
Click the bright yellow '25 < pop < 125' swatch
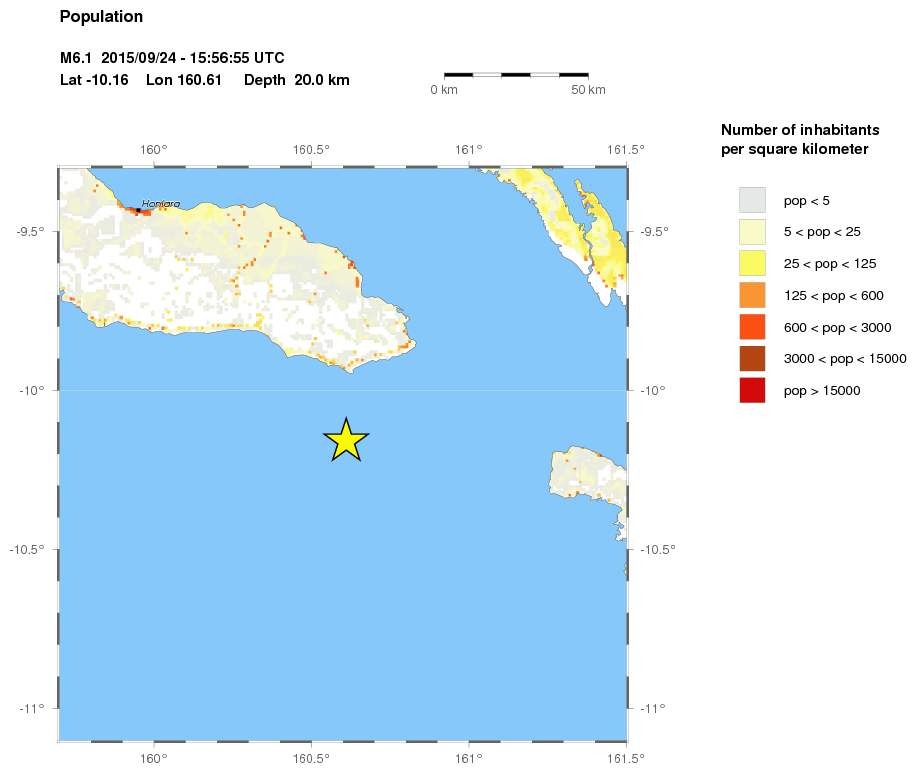(752, 264)
